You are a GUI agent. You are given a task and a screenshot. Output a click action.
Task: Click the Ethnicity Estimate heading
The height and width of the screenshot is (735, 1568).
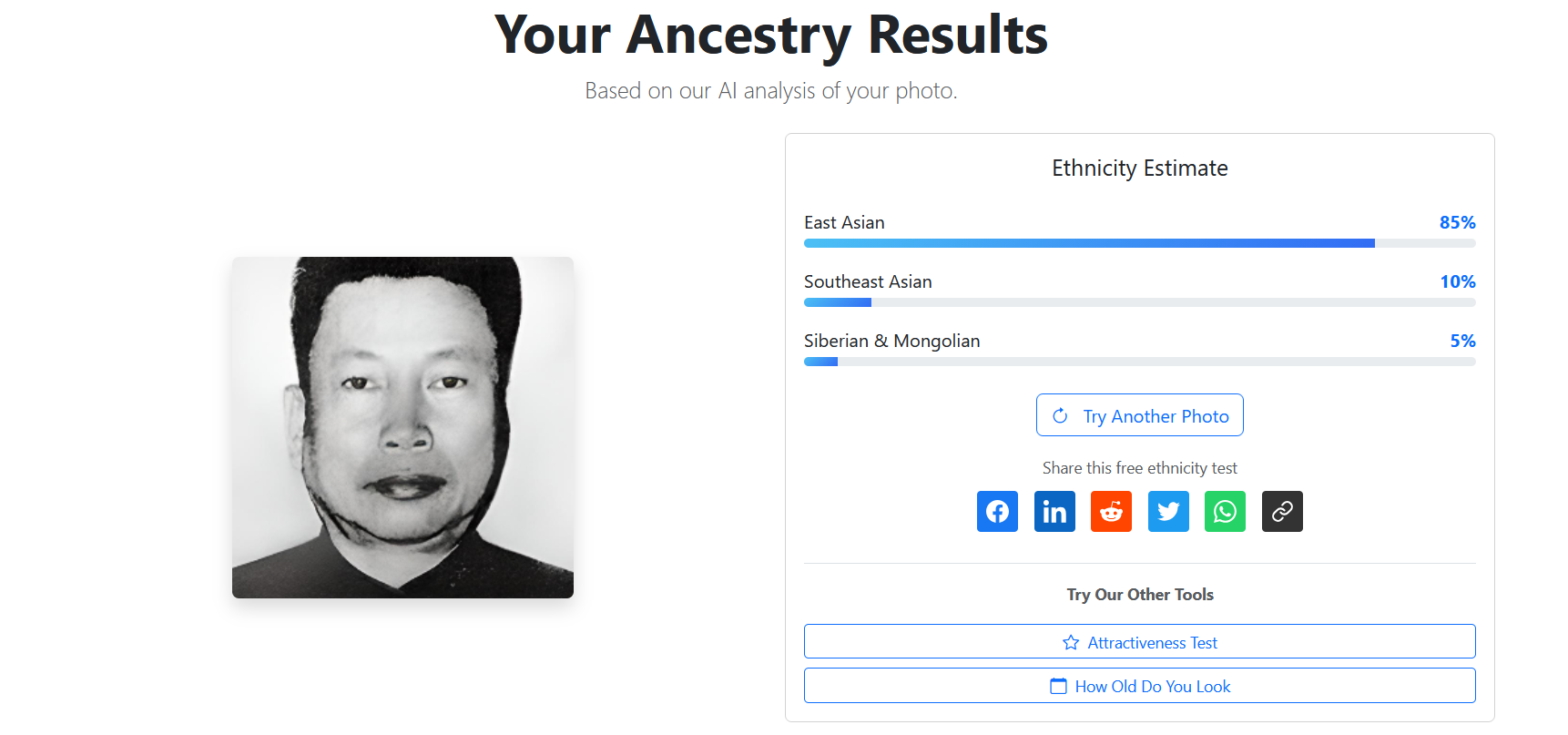tap(1139, 168)
